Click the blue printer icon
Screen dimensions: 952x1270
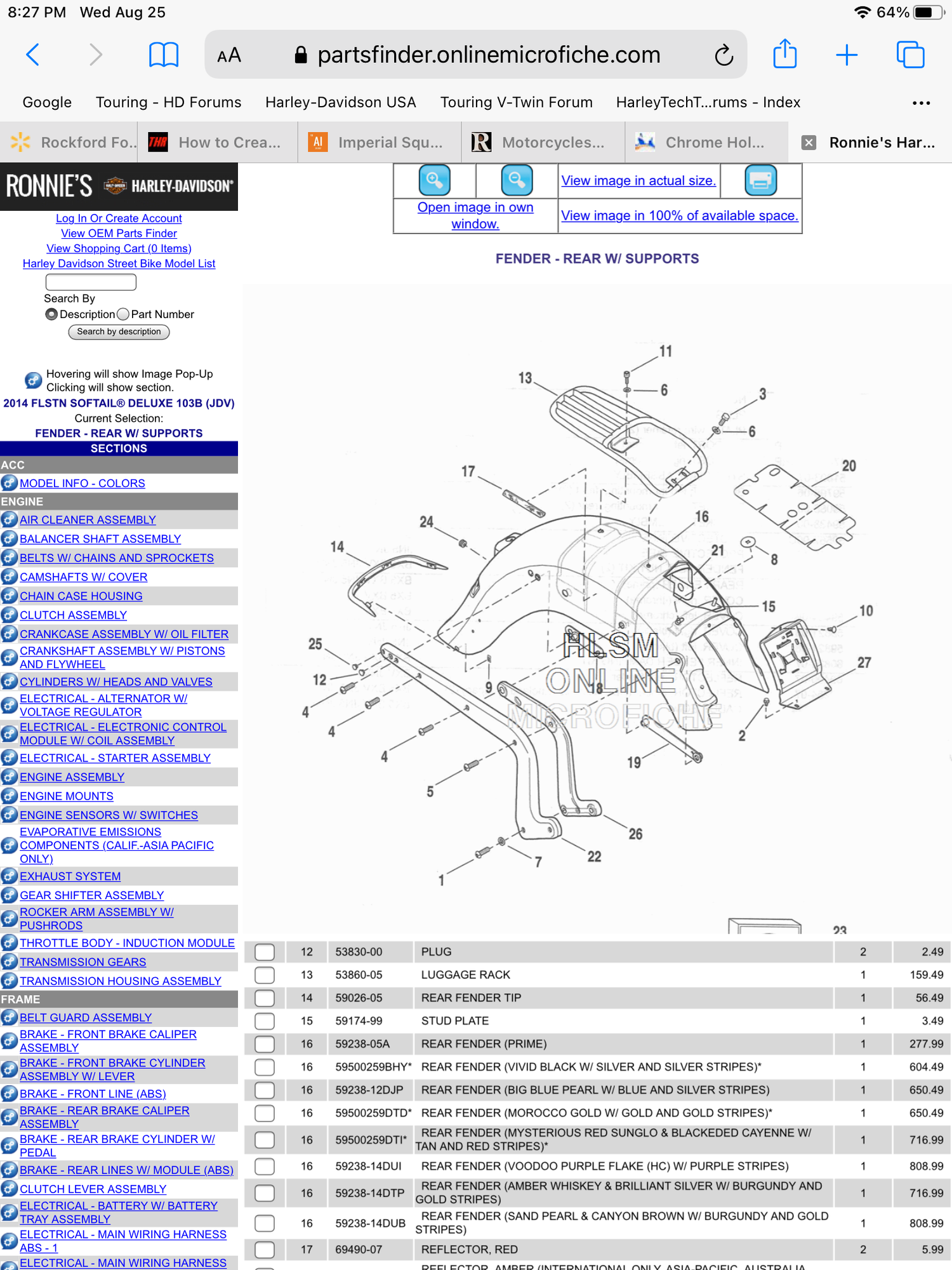[760, 180]
